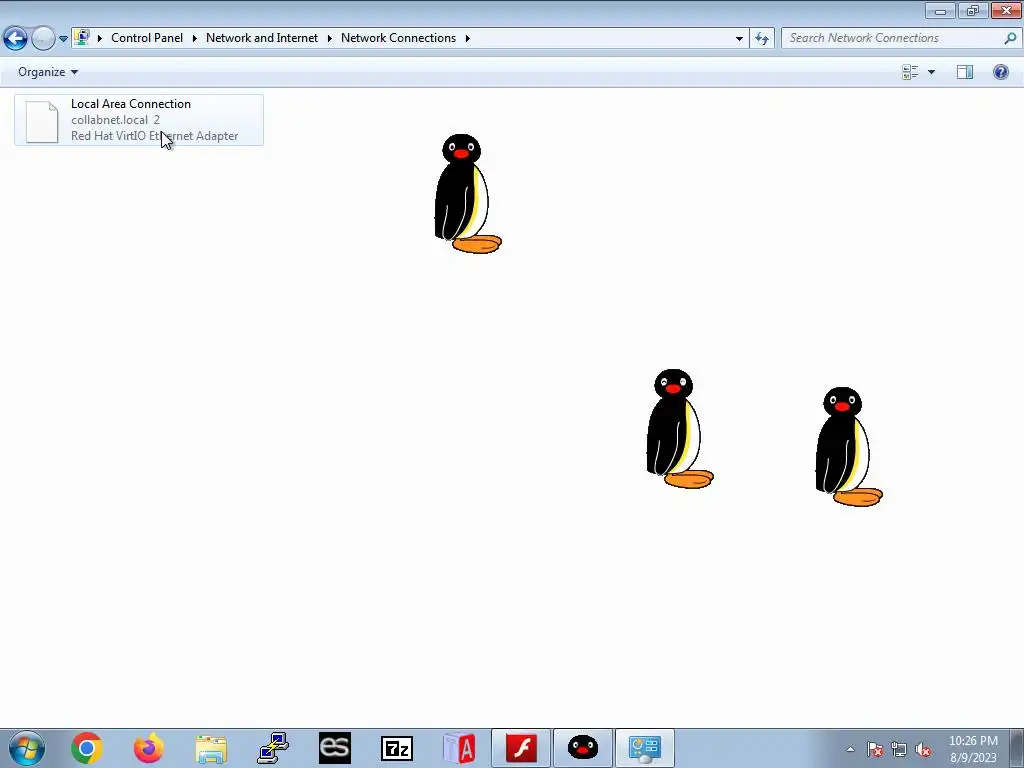Viewport: 1024px width, 768px height.
Task: Open the recent pages dropdown arrow
Action: pyautogui.click(x=63, y=39)
